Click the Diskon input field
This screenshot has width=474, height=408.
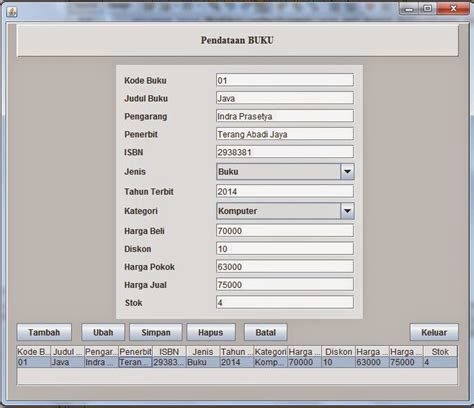[x=285, y=249]
